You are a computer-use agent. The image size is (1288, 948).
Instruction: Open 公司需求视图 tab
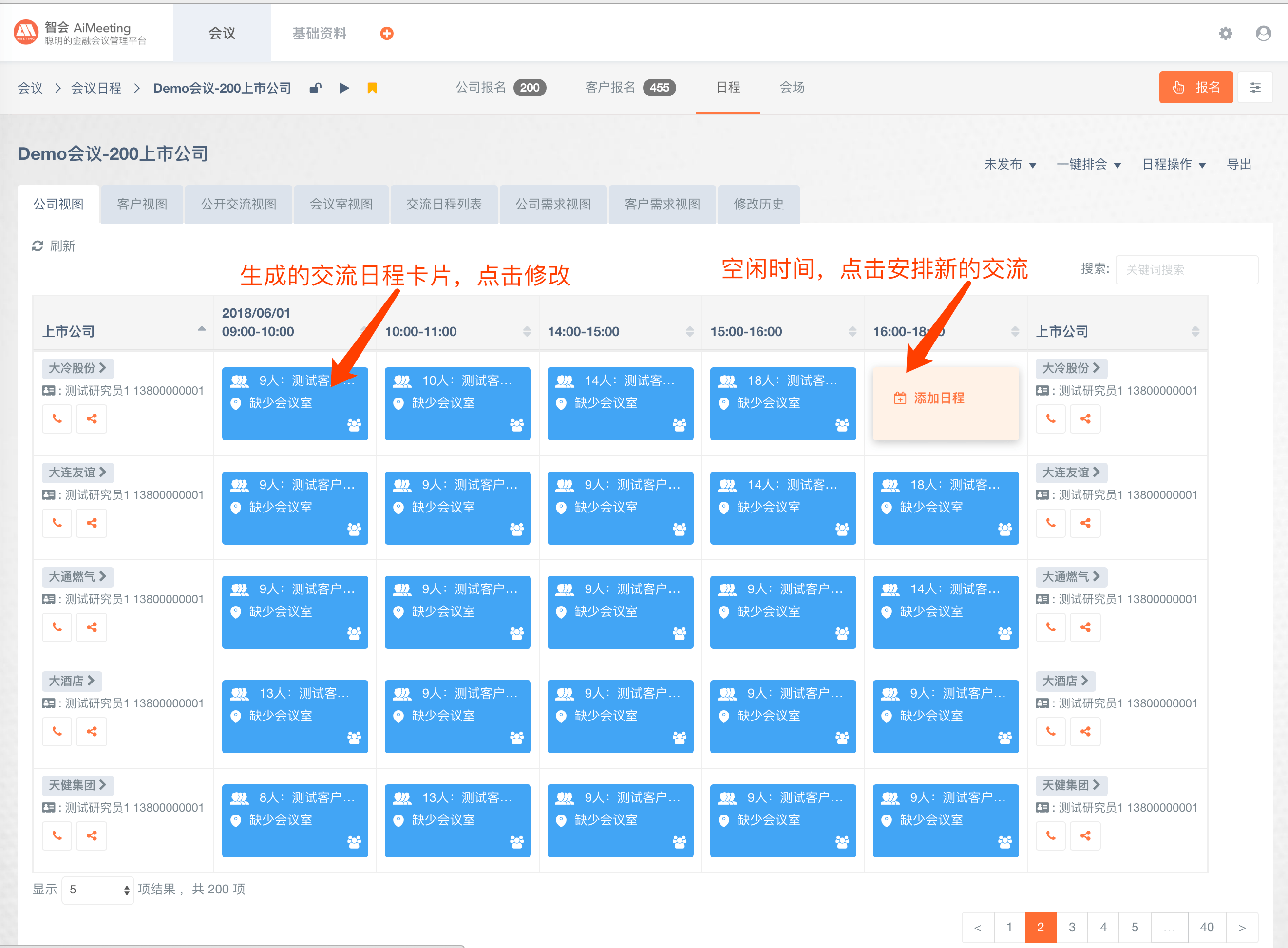click(x=553, y=204)
